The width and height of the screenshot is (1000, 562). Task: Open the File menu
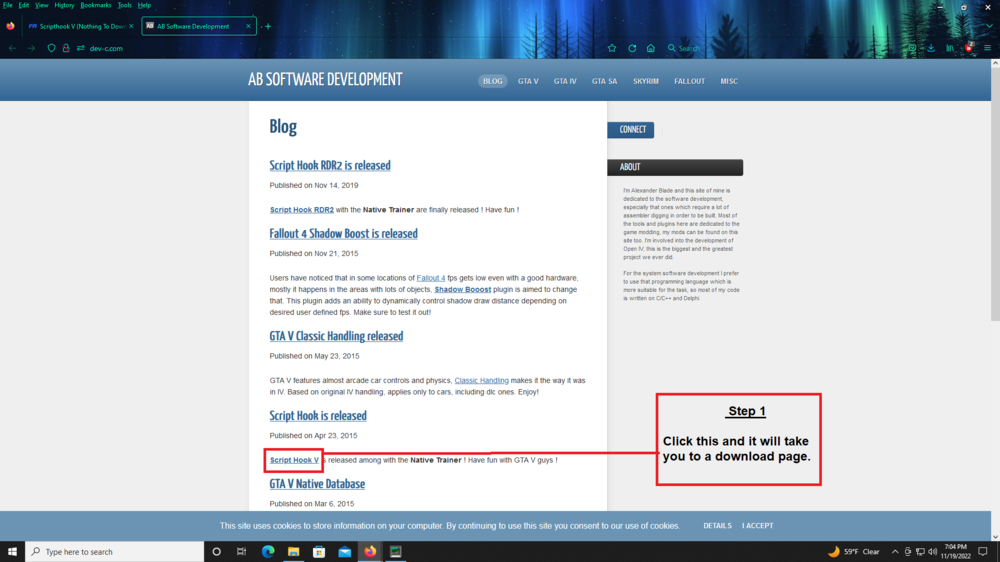tap(8, 5)
